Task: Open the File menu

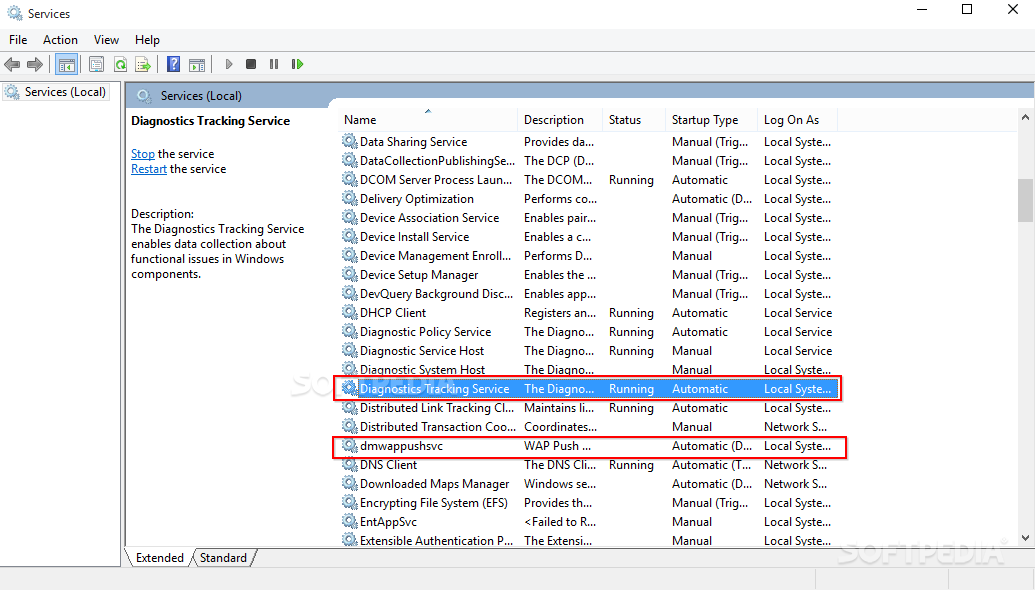Action: click(x=18, y=40)
